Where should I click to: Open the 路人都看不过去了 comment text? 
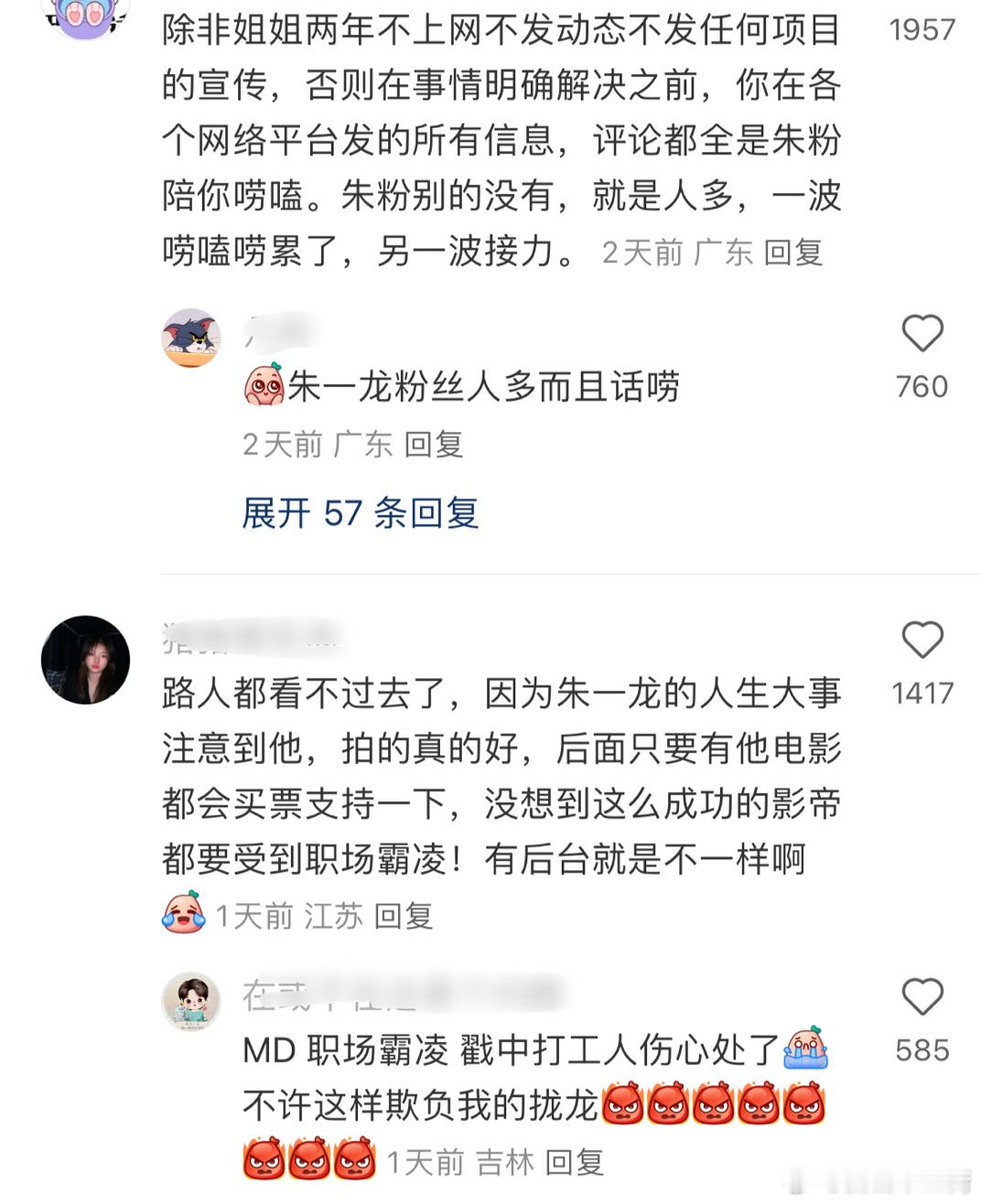[x=501, y=776]
